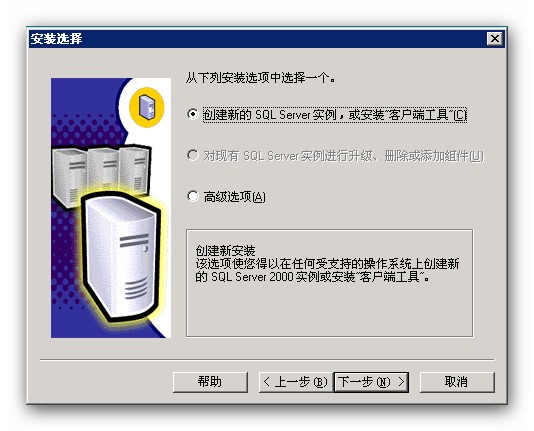Click the instruction text 从下列安装选项中选择一个

(261, 78)
